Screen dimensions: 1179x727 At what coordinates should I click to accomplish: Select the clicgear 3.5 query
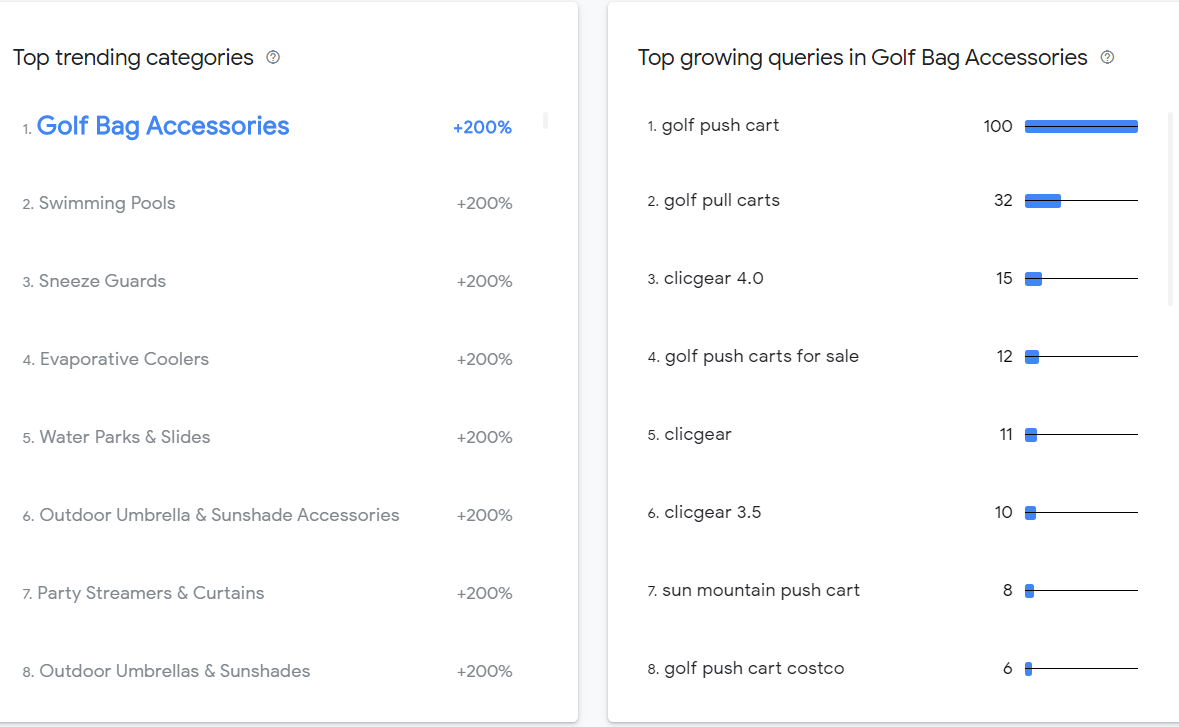coord(713,513)
